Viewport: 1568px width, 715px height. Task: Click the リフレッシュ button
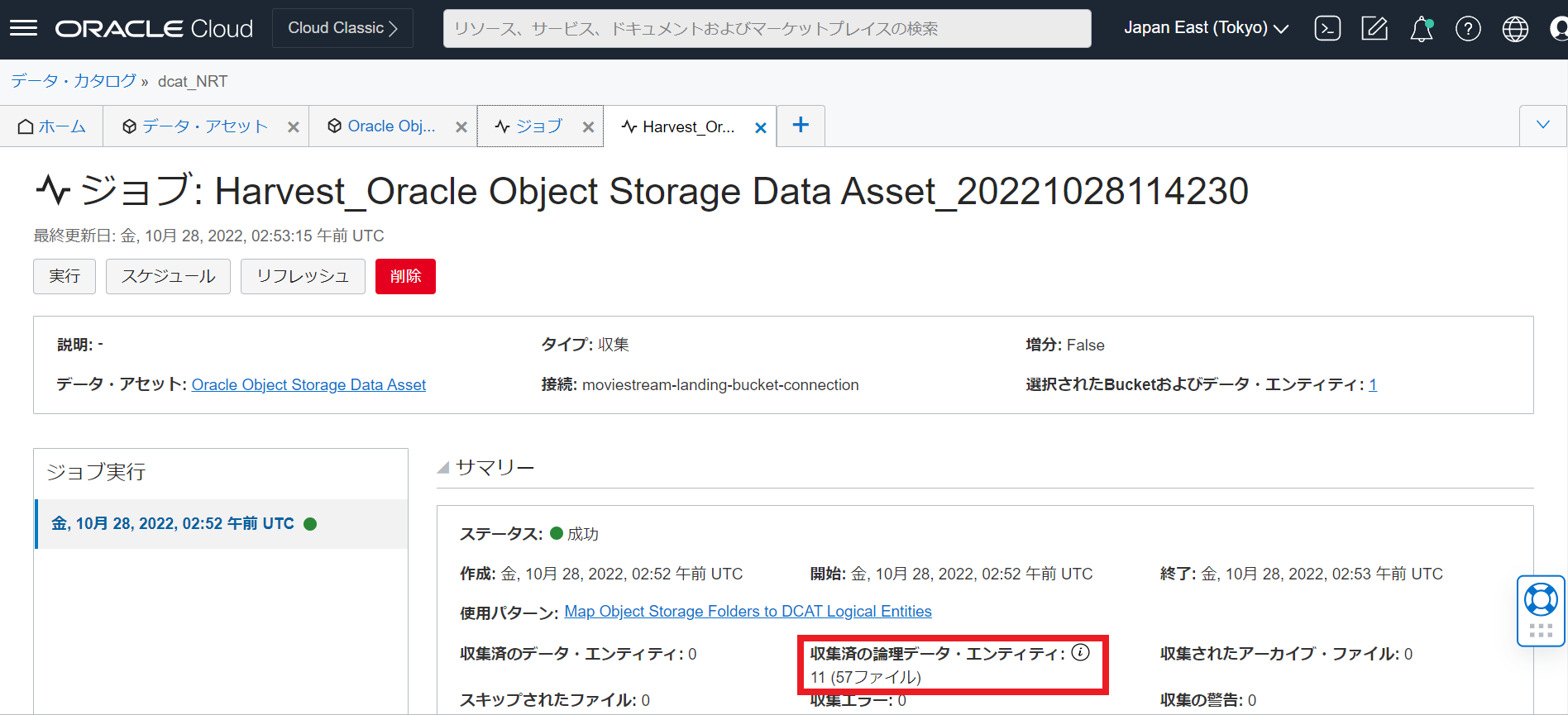(x=303, y=276)
